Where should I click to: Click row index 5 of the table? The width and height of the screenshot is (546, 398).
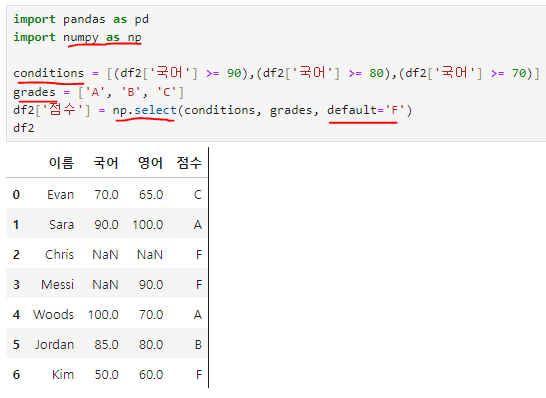(x=16, y=344)
